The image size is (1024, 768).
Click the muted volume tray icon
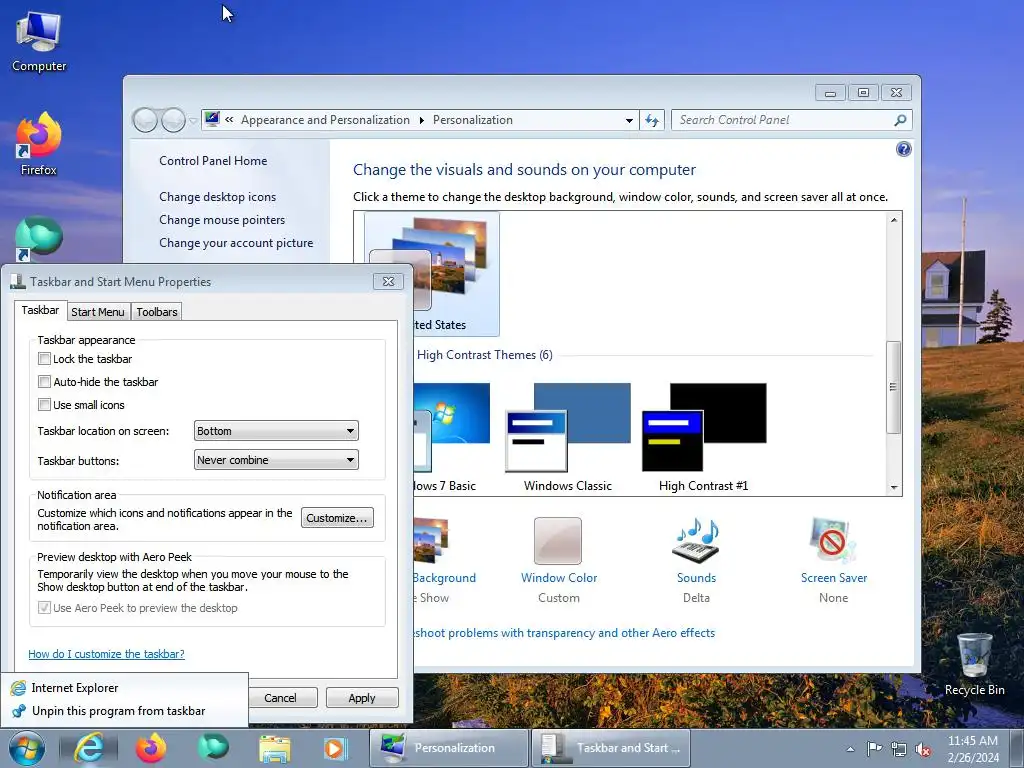(923, 749)
